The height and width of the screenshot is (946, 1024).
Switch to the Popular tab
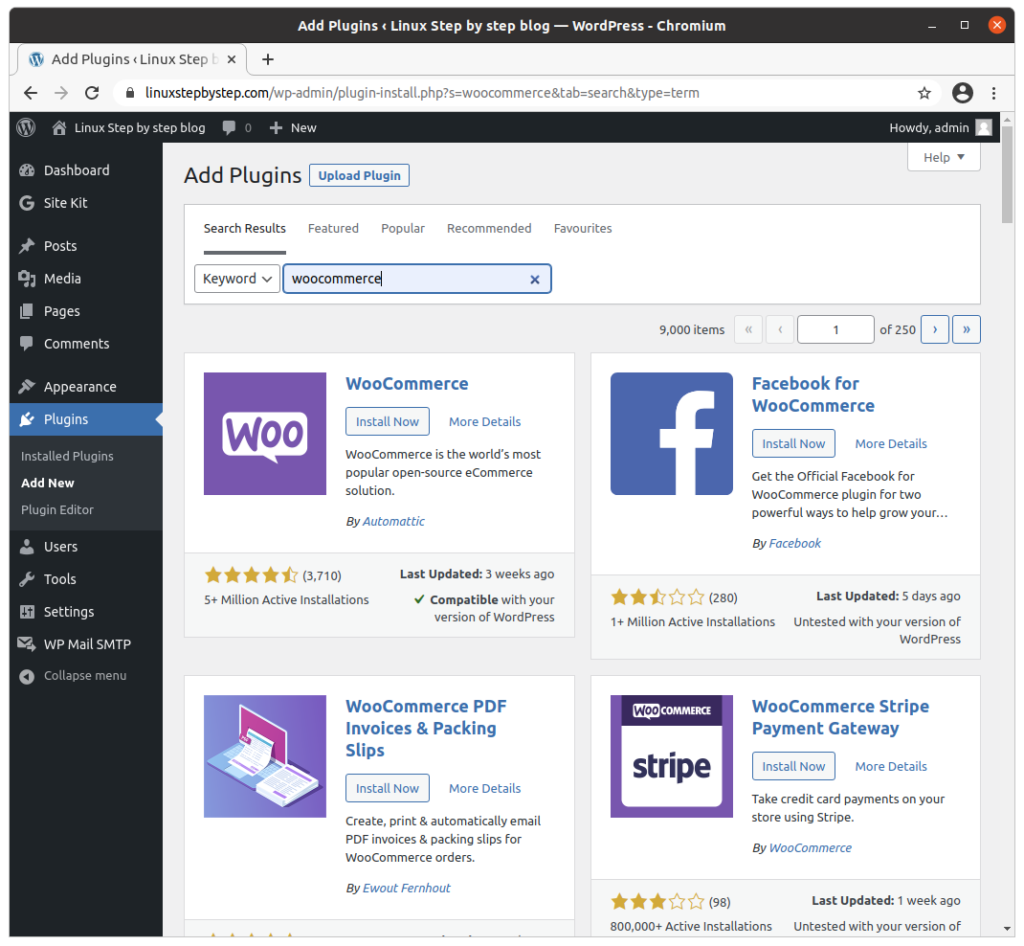pyautogui.click(x=403, y=229)
